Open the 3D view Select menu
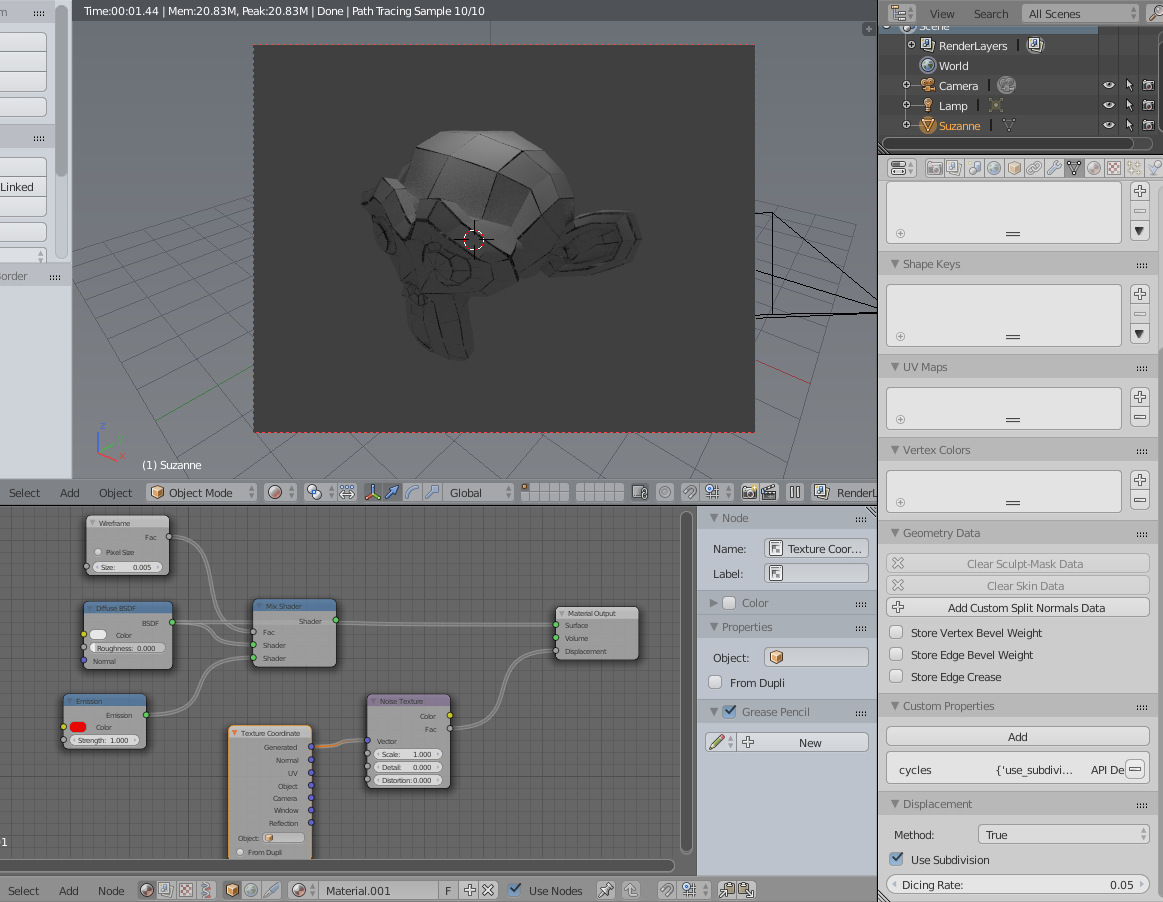1163x902 pixels. [24, 493]
